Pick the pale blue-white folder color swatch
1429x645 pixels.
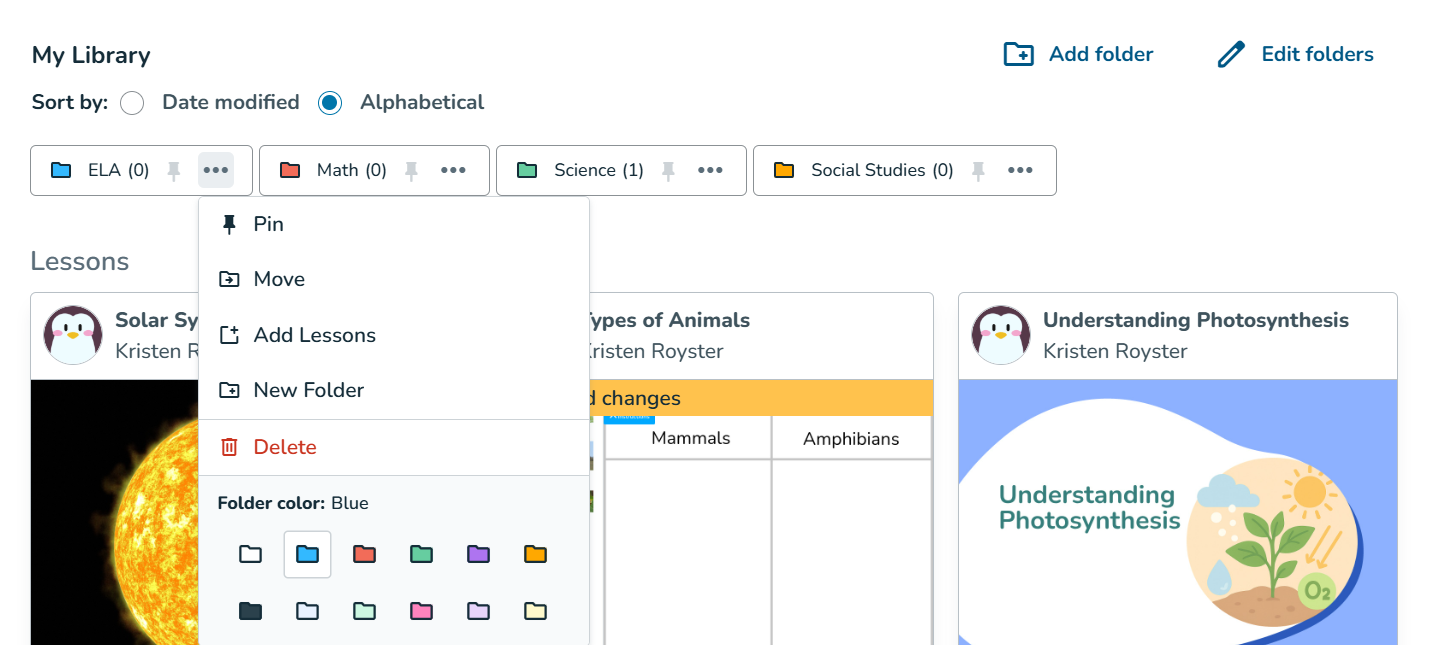(307, 611)
